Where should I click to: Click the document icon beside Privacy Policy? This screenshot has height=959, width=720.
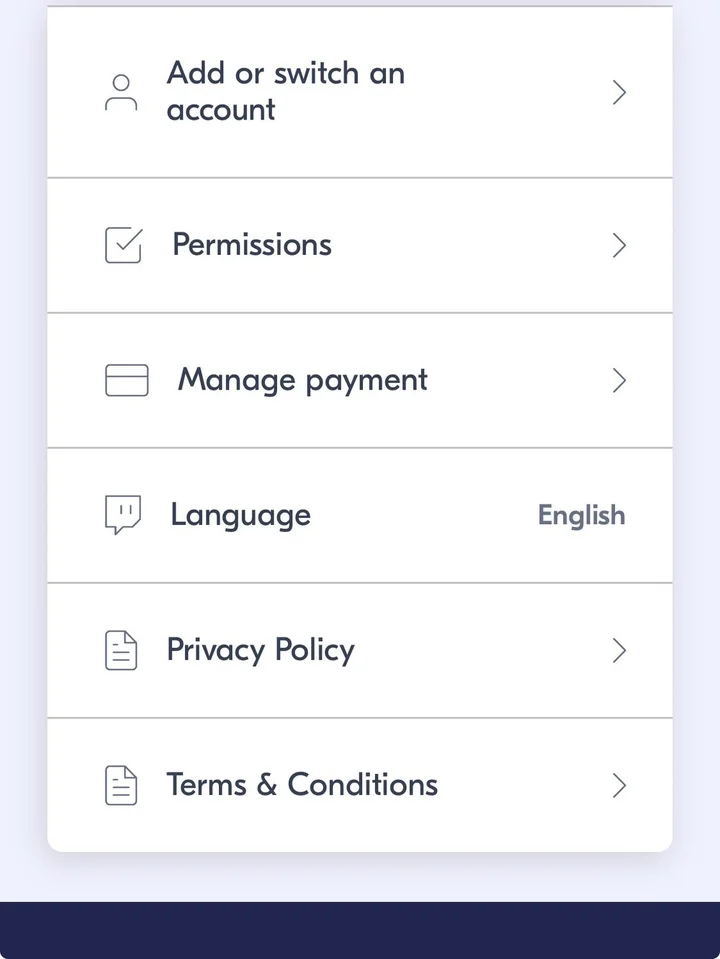(121, 650)
